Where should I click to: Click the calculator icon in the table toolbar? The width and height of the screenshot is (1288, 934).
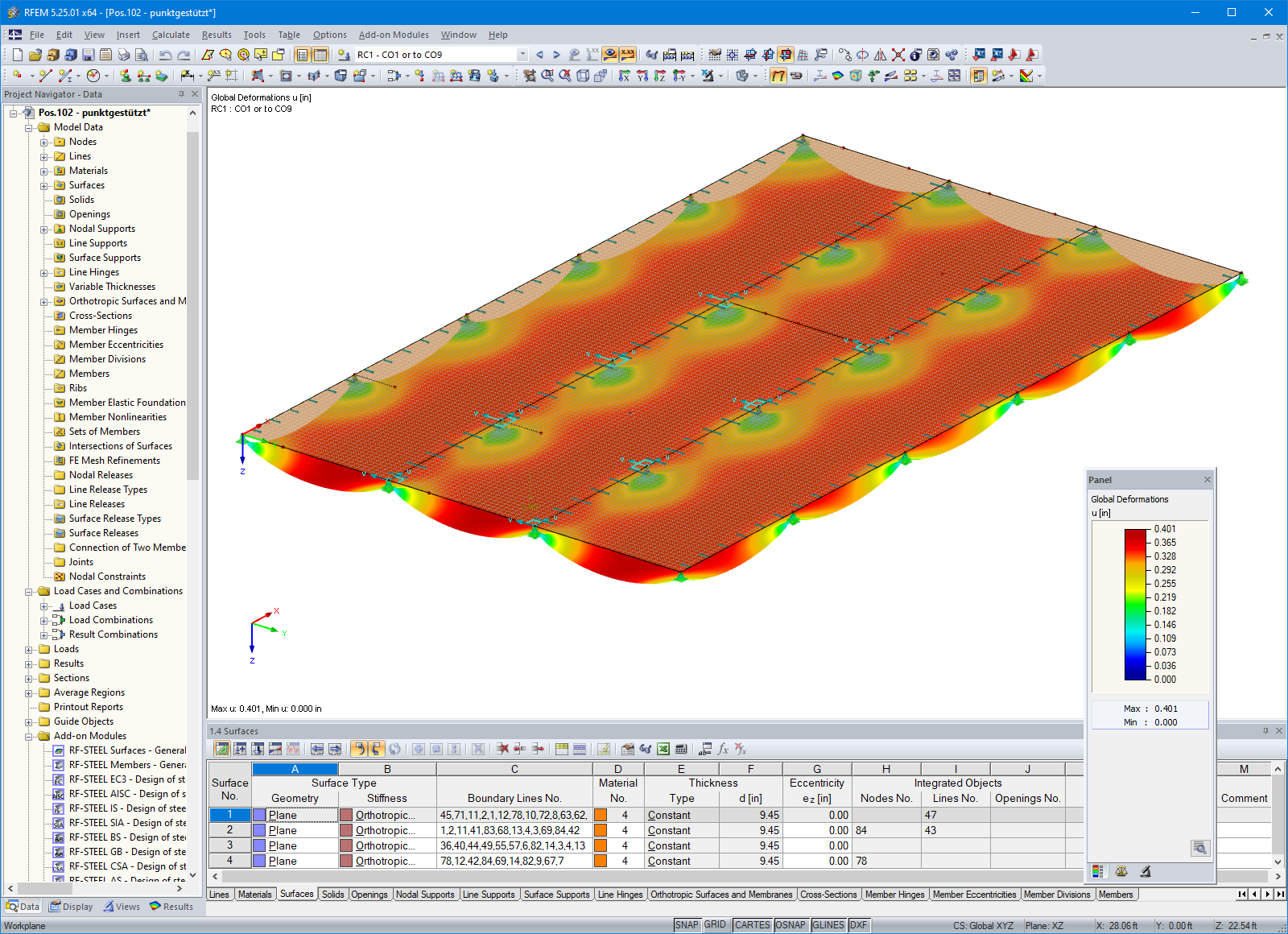(x=680, y=750)
